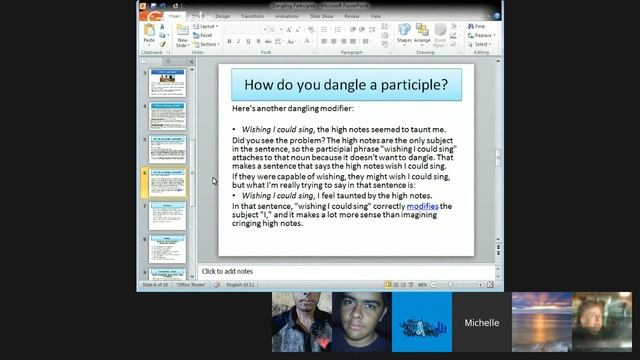The width and height of the screenshot is (640, 360).
Task: Click Undo in Quick Access Toolbar
Action: (163, 6)
